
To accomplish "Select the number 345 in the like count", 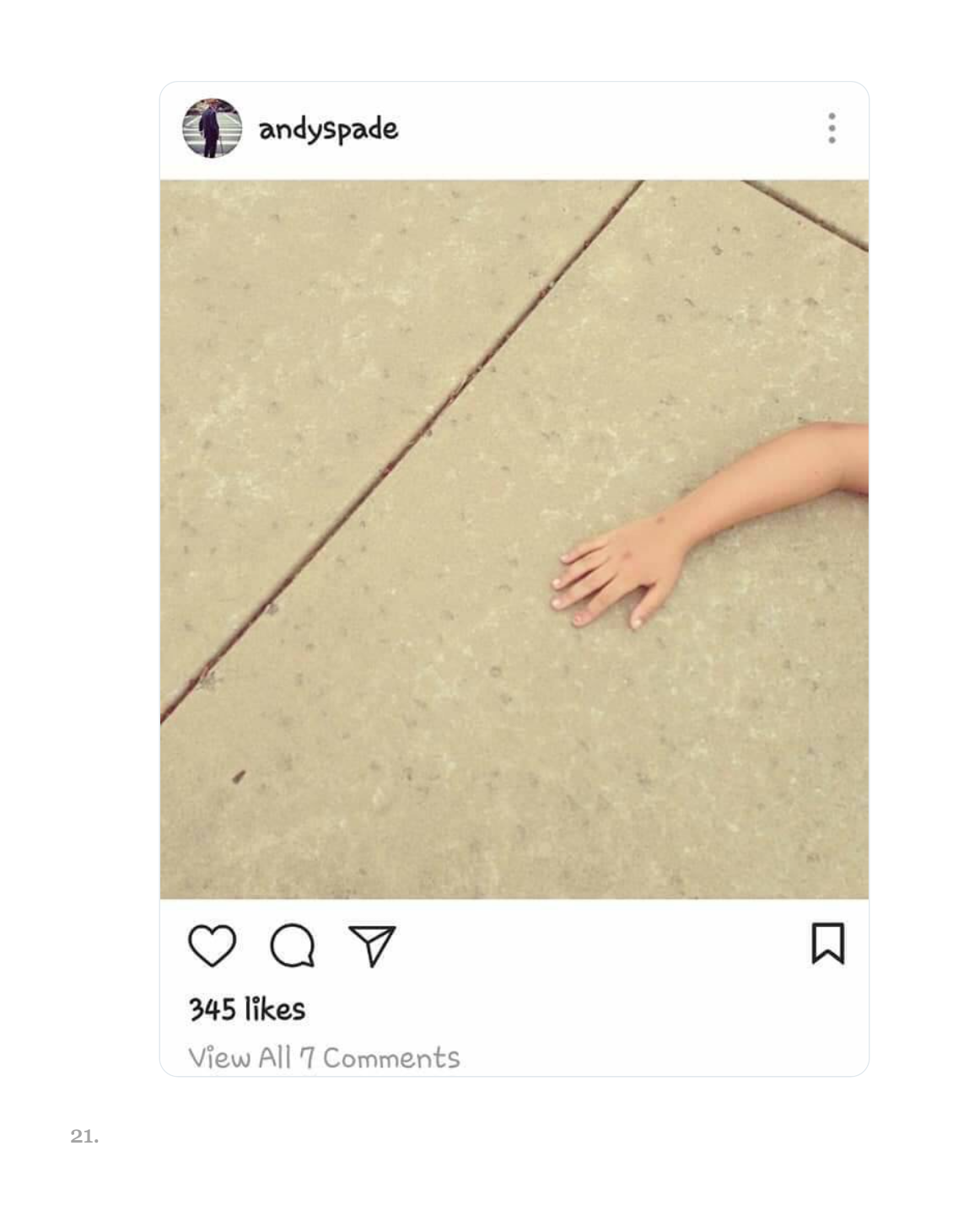I will pyautogui.click(x=212, y=1009).
